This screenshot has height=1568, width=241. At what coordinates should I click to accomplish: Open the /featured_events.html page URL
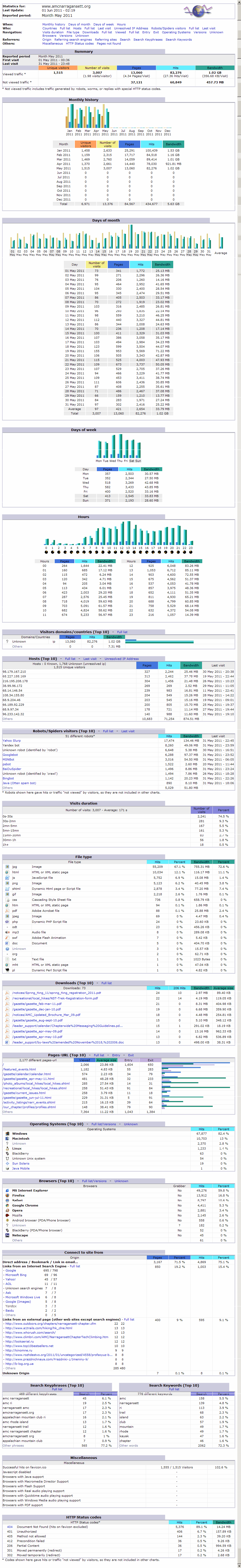18,1069
